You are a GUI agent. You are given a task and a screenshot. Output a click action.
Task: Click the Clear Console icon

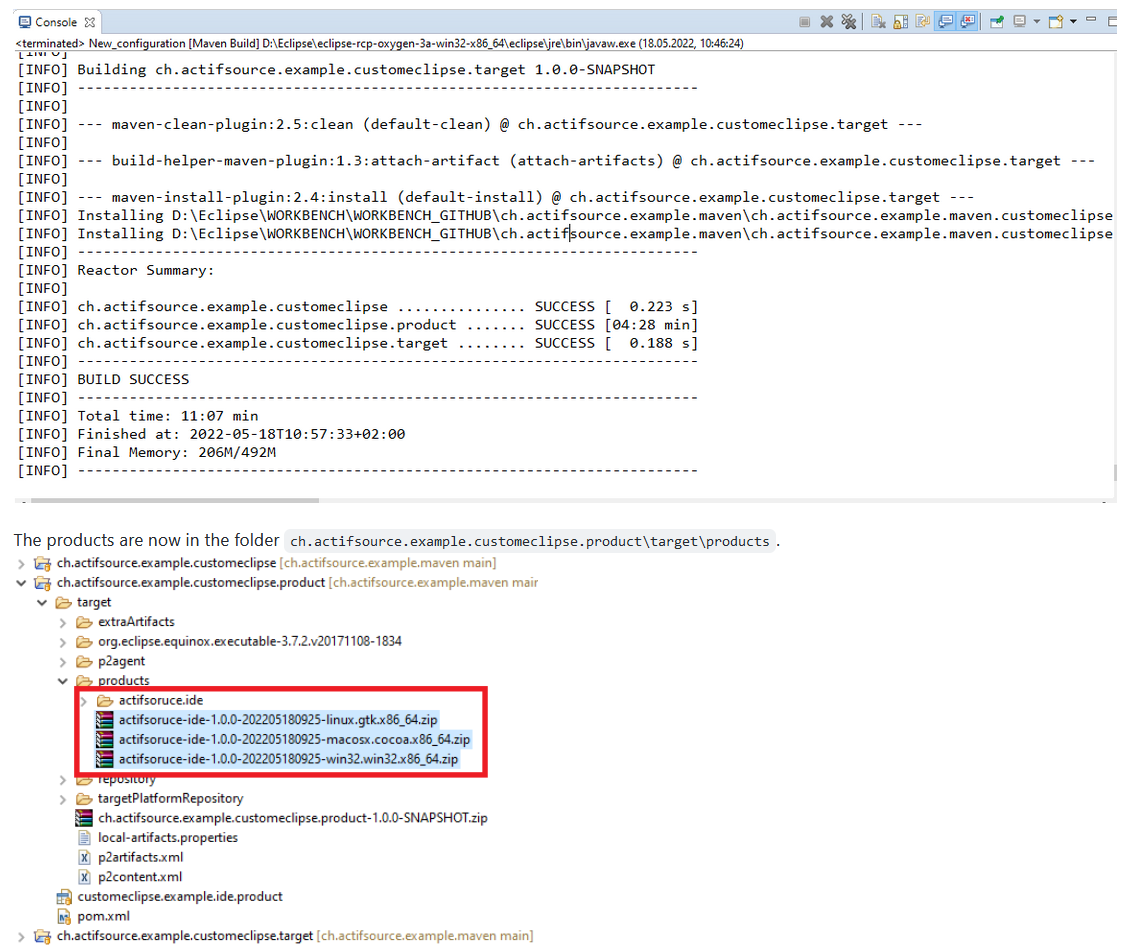click(x=877, y=21)
